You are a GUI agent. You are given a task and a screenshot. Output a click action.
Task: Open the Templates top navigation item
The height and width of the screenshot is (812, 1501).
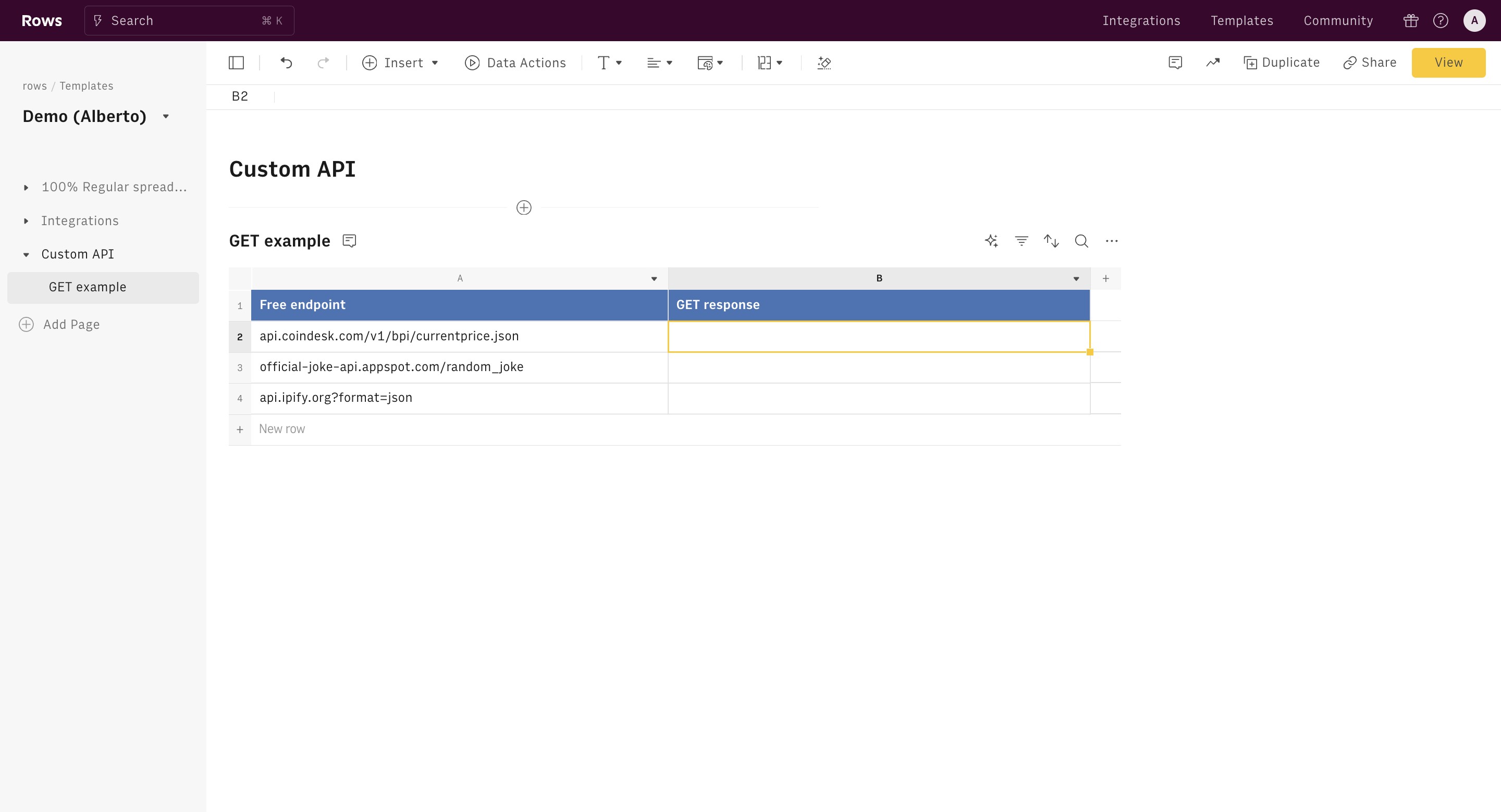(x=1241, y=21)
